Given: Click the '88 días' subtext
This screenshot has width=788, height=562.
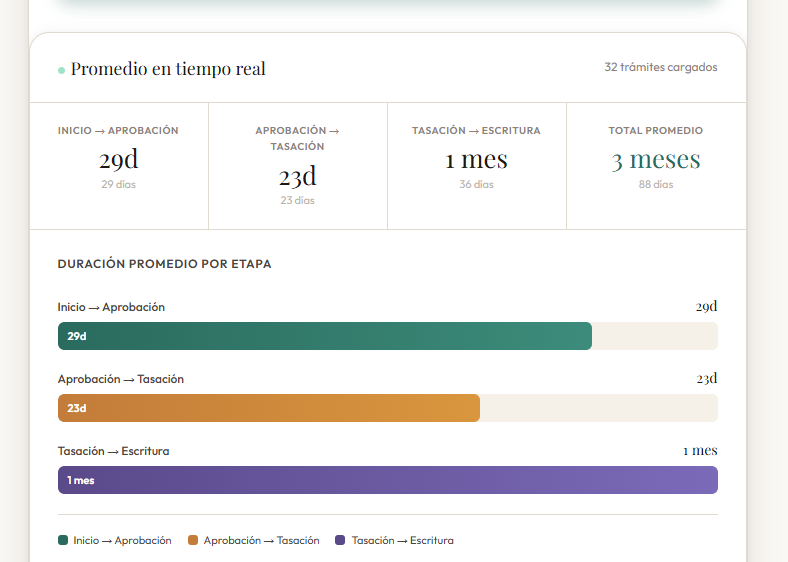Looking at the screenshot, I should (656, 184).
